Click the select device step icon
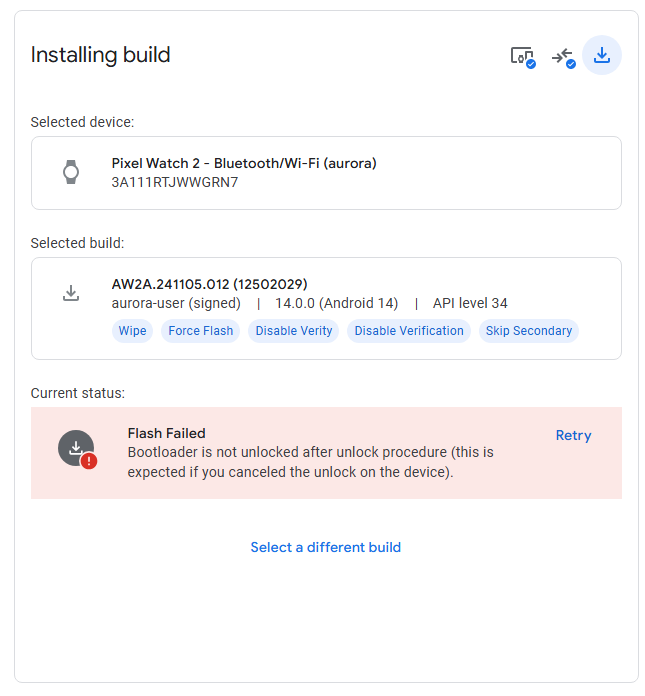645x696 pixels. coord(522,56)
